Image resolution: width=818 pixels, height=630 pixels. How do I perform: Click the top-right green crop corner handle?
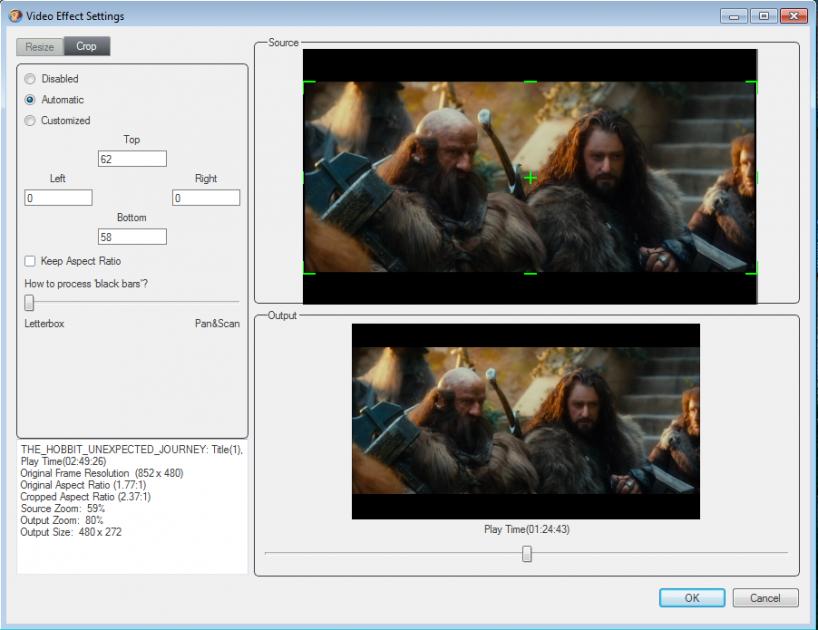coord(752,86)
